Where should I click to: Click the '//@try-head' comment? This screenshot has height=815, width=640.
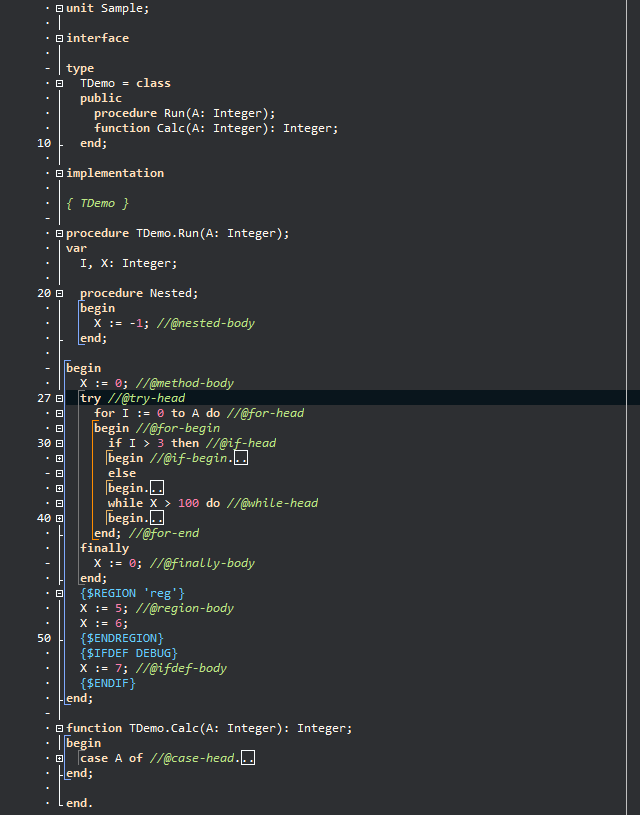[146, 399]
